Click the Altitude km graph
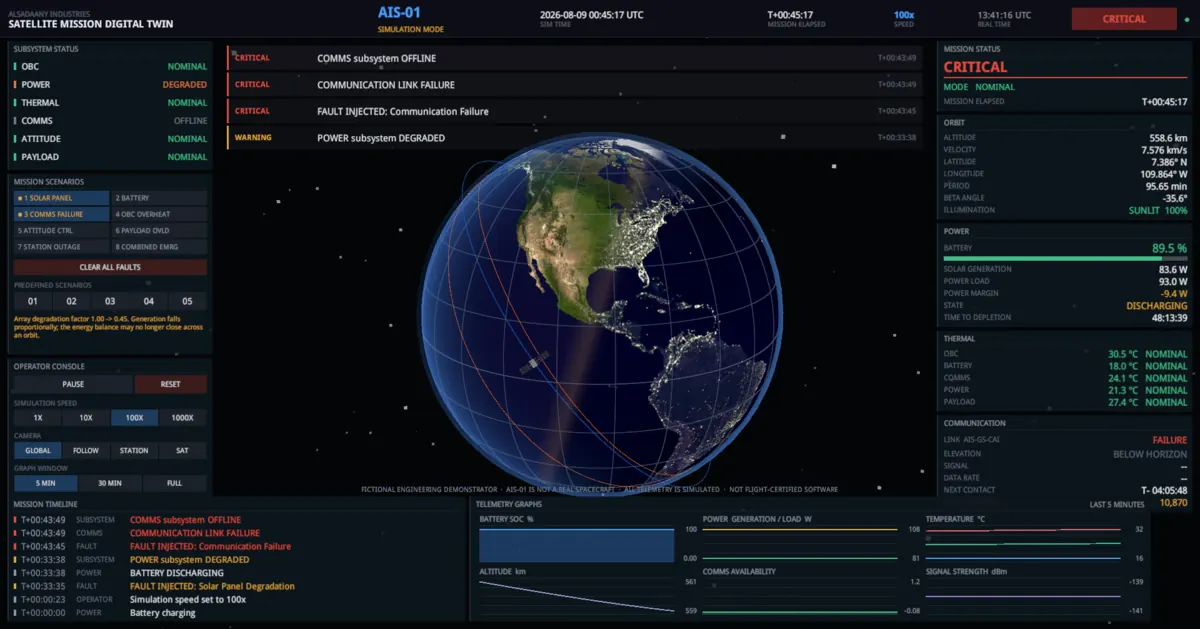This screenshot has height=629, width=1200. (577, 597)
